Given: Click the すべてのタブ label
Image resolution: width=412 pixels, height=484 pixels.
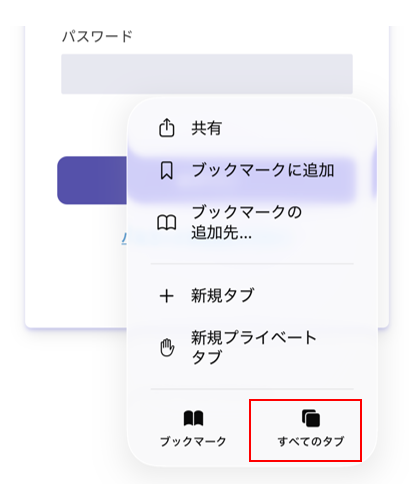Looking at the screenshot, I should point(311,442).
